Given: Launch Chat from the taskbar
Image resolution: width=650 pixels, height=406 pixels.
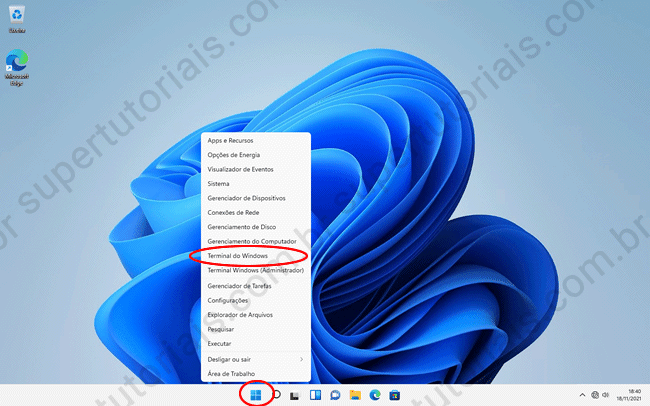Looking at the screenshot, I should point(334,395).
